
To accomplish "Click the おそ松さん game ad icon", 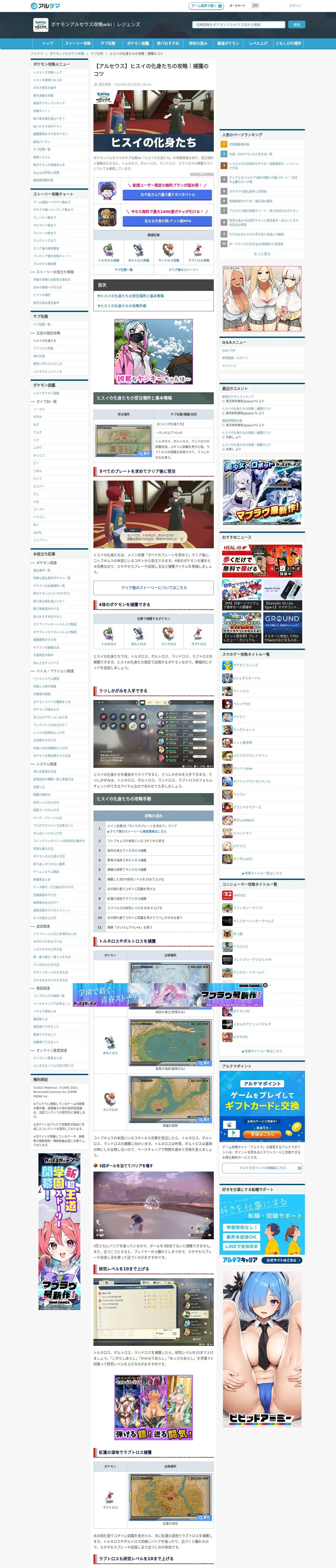I will pyautogui.click(x=107, y=191).
